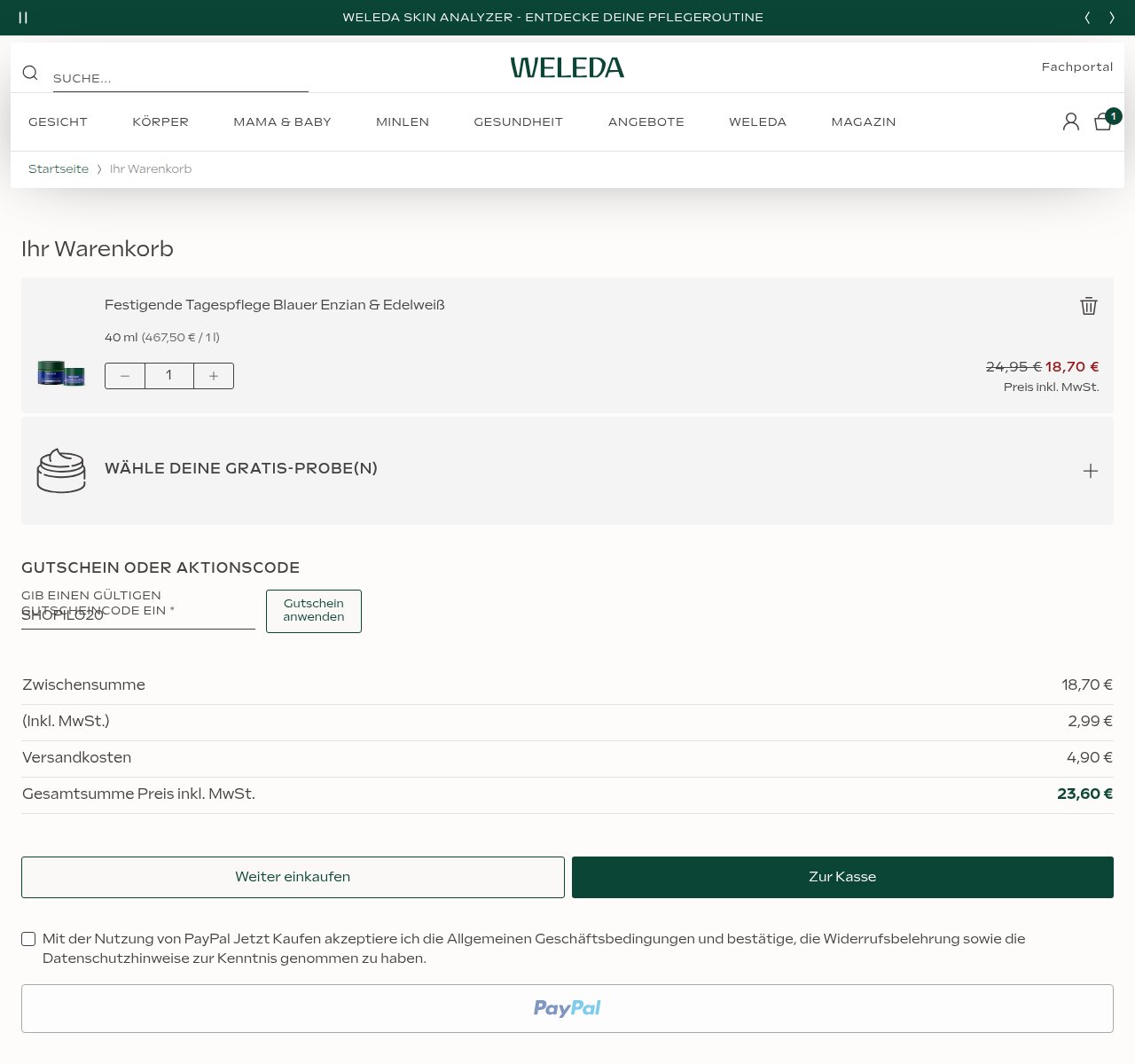This screenshot has height=1064, width=1135.
Task: Click the total amount 23,60 €
Action: (x=1084, y=794)
